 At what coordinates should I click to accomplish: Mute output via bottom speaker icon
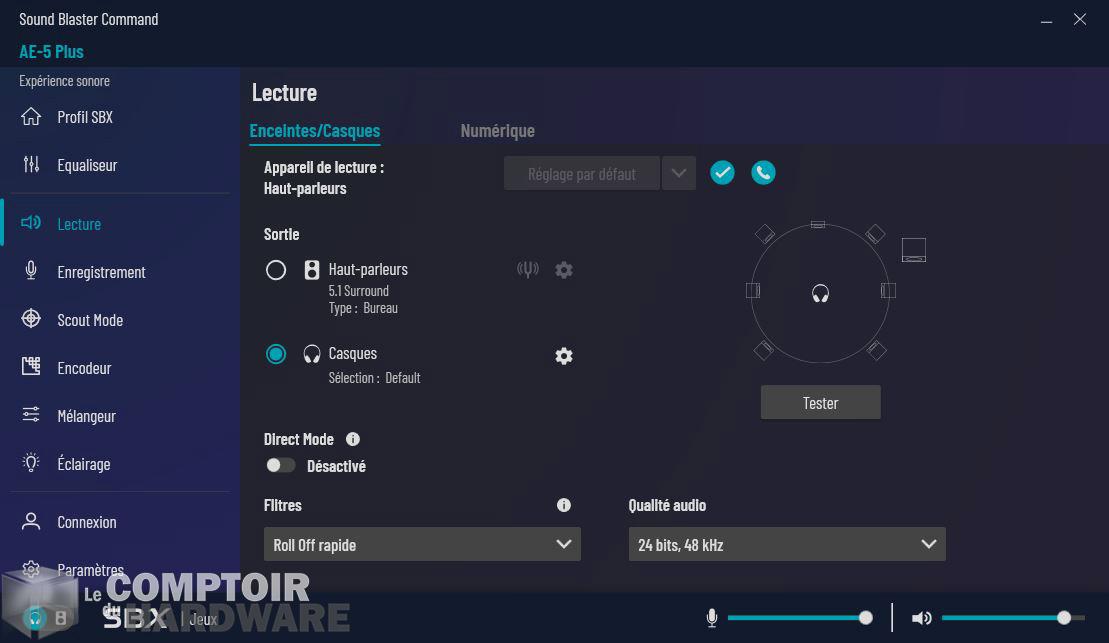pos(921,618)
